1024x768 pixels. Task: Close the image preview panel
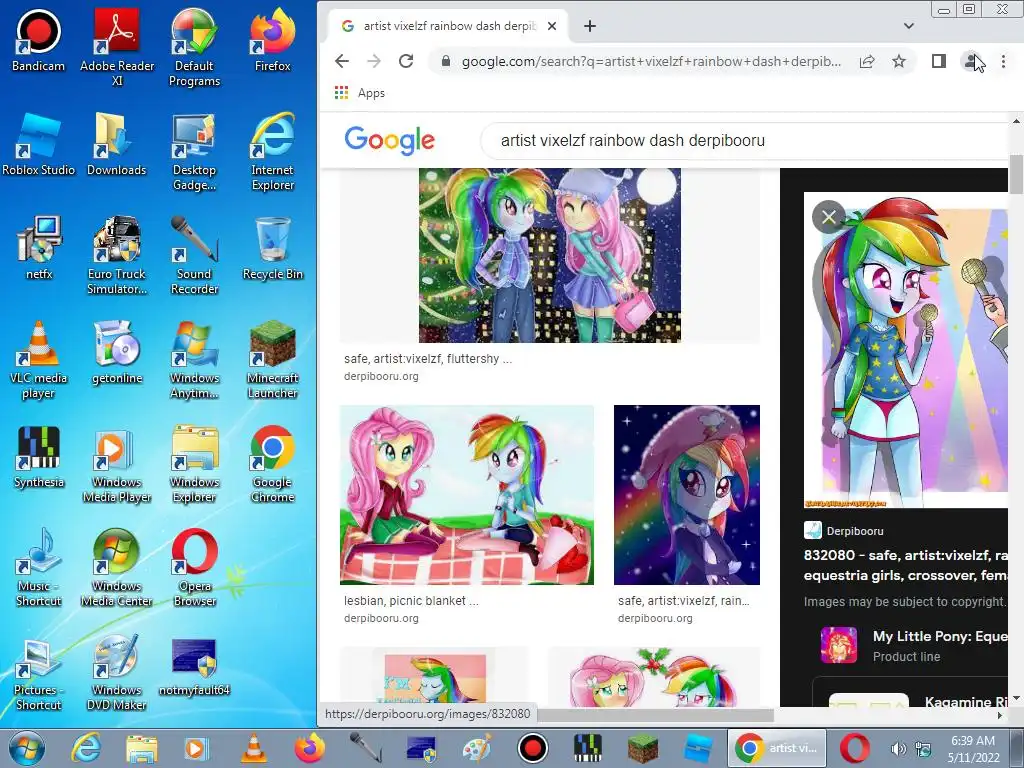click(x=829, y=217)
